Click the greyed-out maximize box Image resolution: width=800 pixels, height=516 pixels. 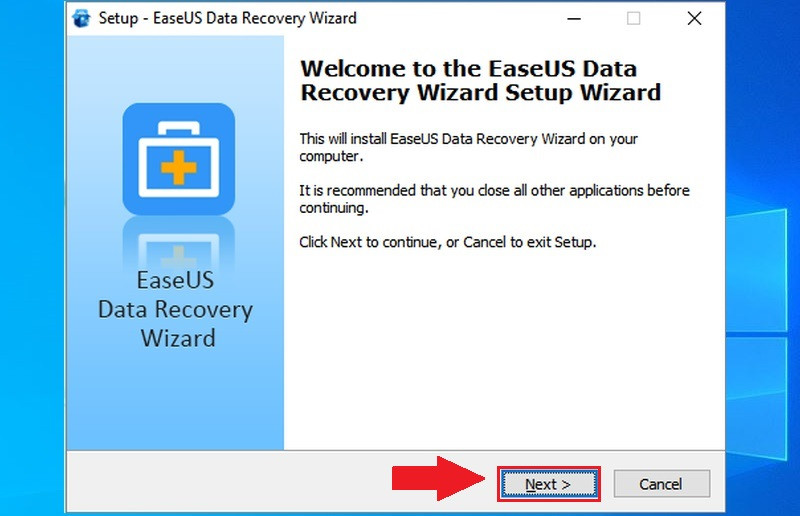click(634, 18)
